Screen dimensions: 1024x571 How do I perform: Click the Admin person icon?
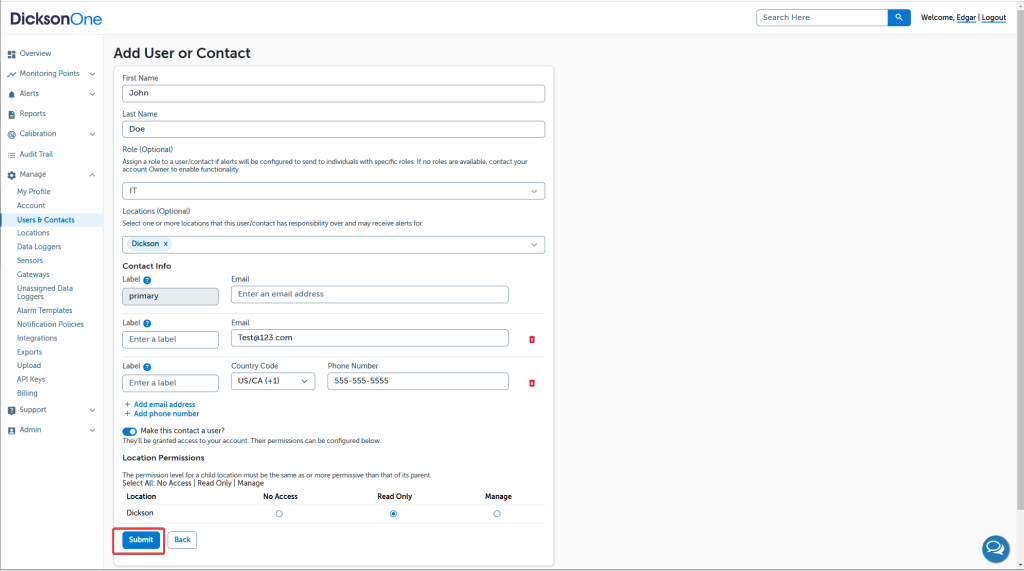click(11, 431)
